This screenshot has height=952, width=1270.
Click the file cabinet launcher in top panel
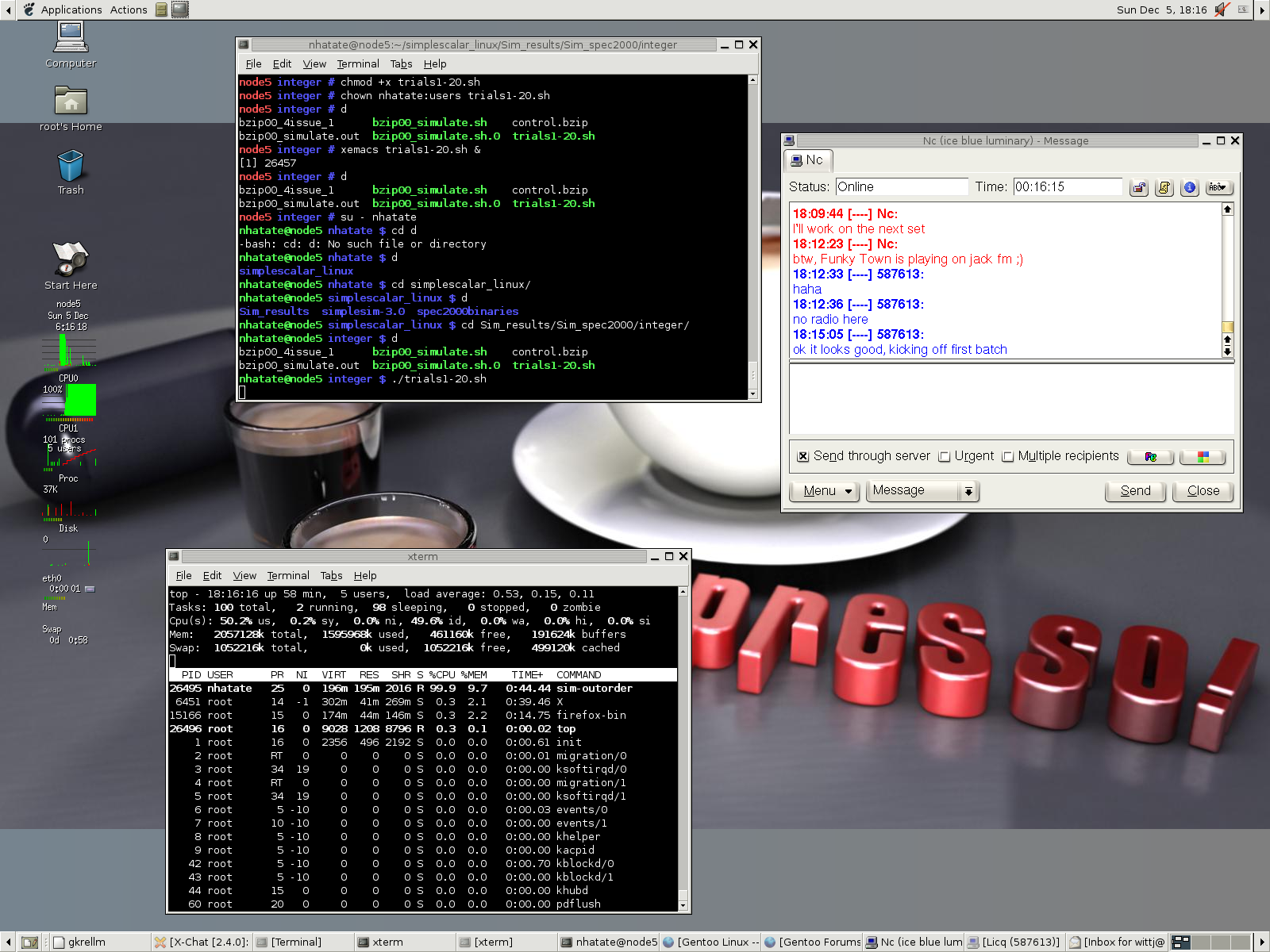(x=161, y=10)
